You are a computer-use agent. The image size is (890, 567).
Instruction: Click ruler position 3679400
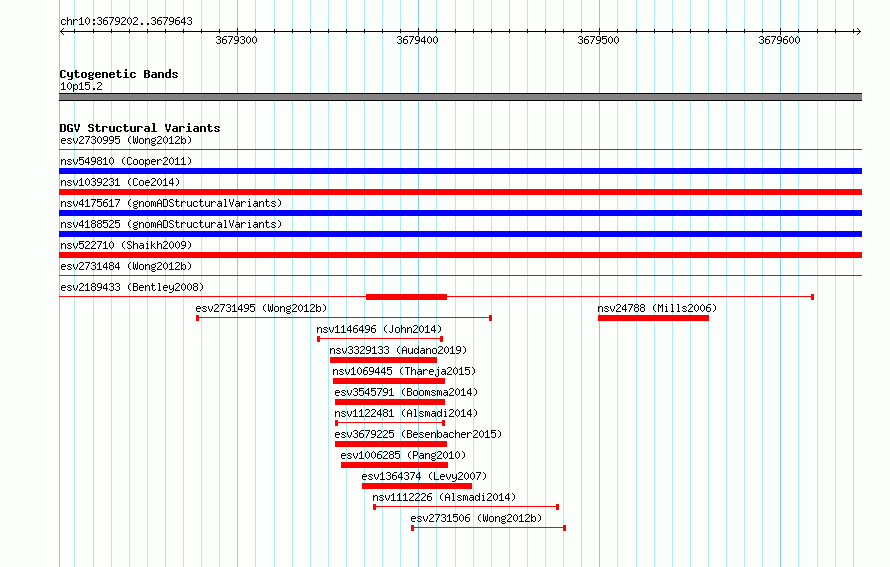(418, 40)
